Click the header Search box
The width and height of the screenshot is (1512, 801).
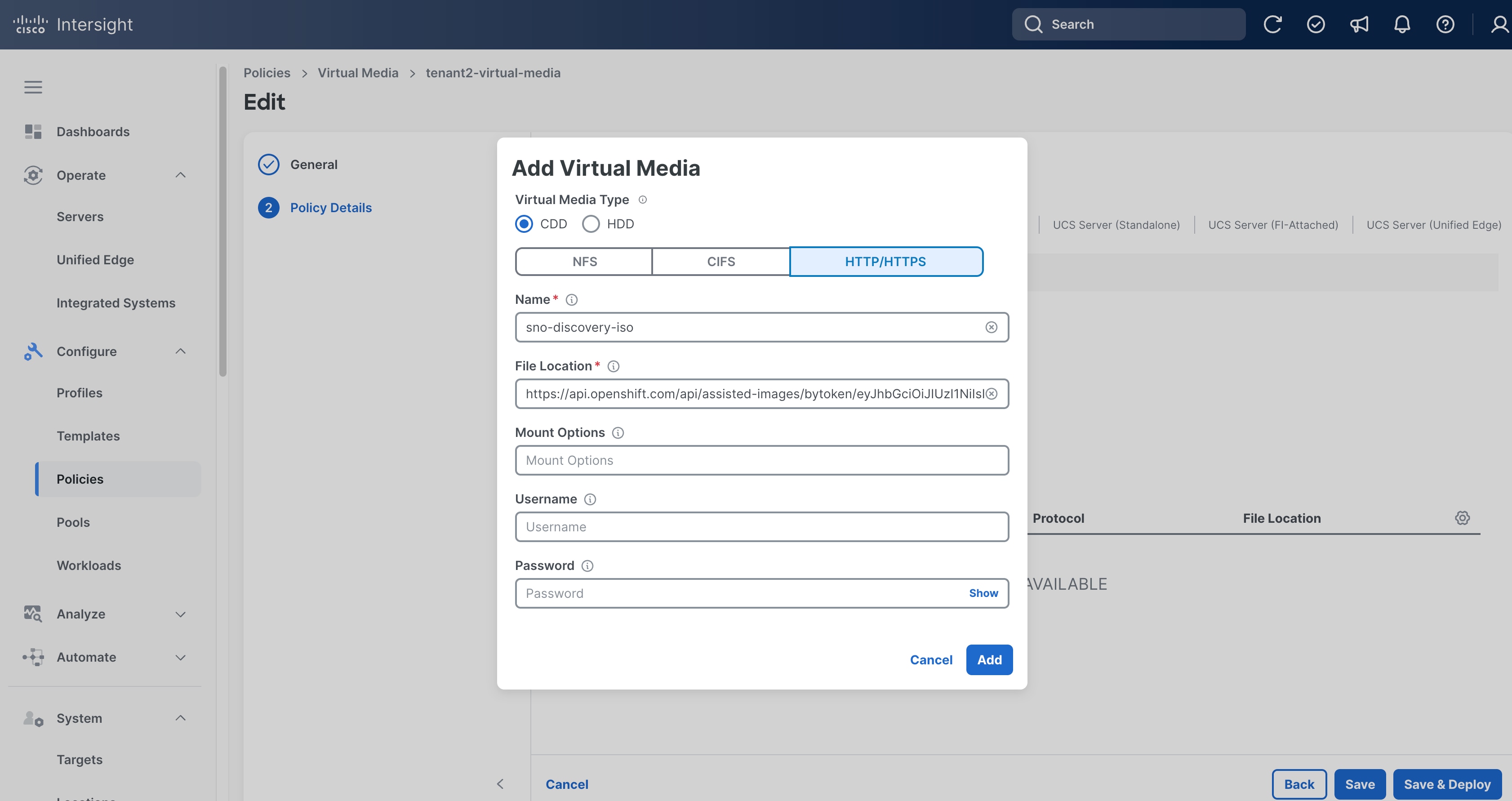coord(1128,24)
